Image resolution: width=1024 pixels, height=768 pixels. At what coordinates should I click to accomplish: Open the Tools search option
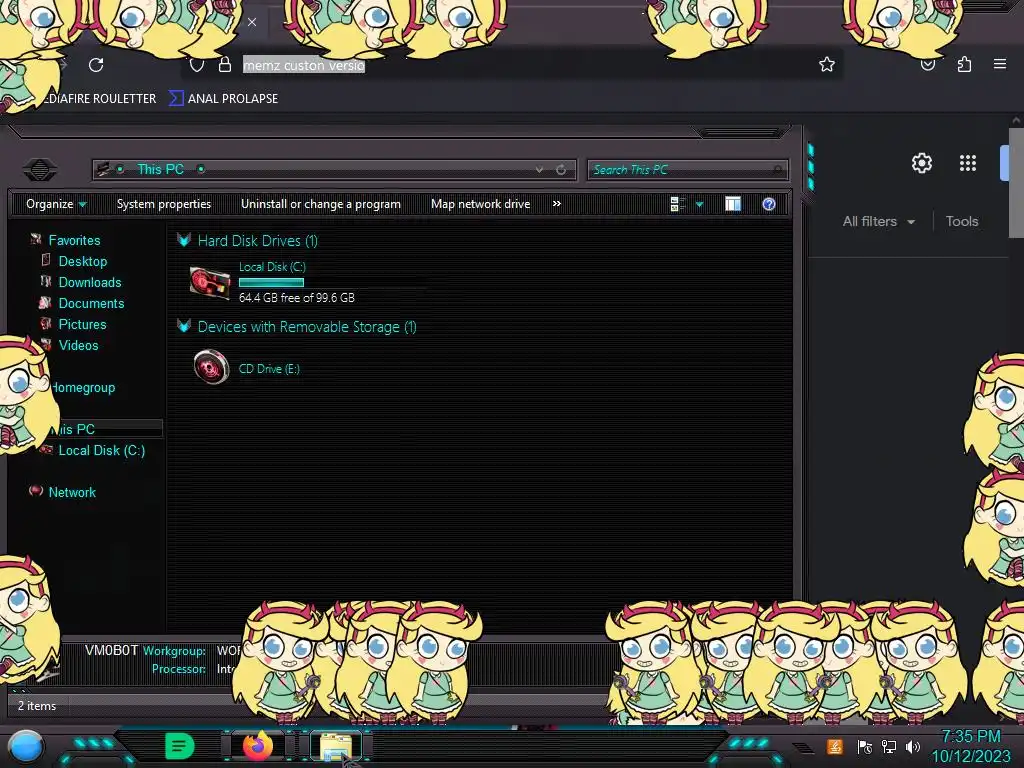coord(962,221)
